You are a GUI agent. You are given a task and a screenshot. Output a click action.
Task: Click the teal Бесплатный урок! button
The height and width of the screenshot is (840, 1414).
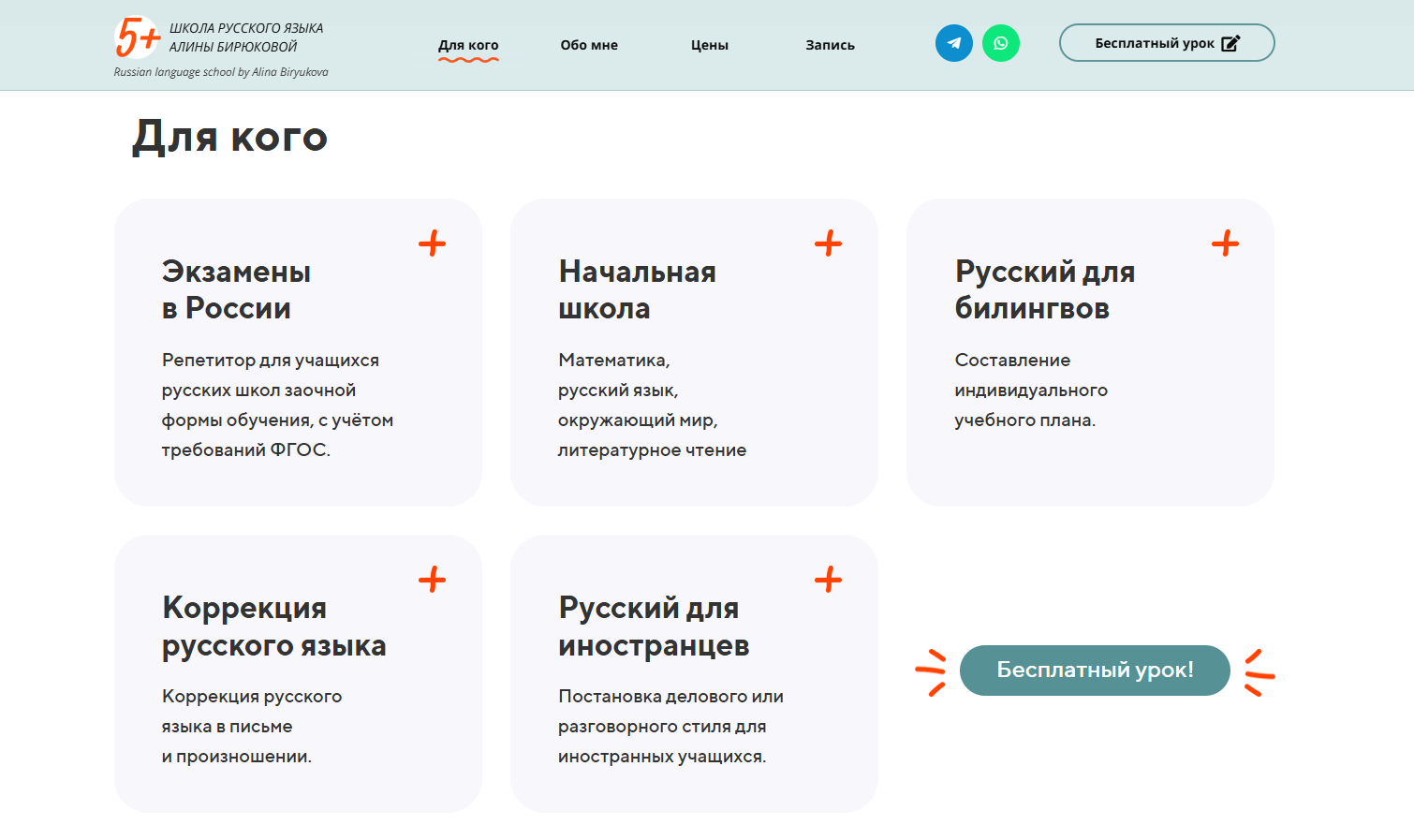(1095, 671)
